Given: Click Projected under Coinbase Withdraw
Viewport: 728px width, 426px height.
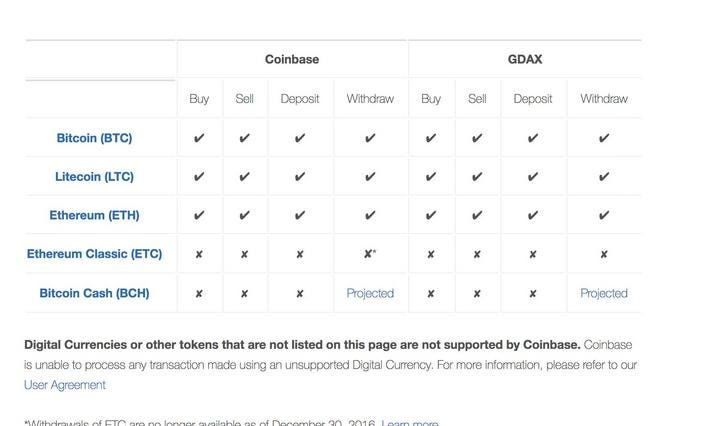Looking at the screenshot, I should pyautogui.click(x=370, y=293).
